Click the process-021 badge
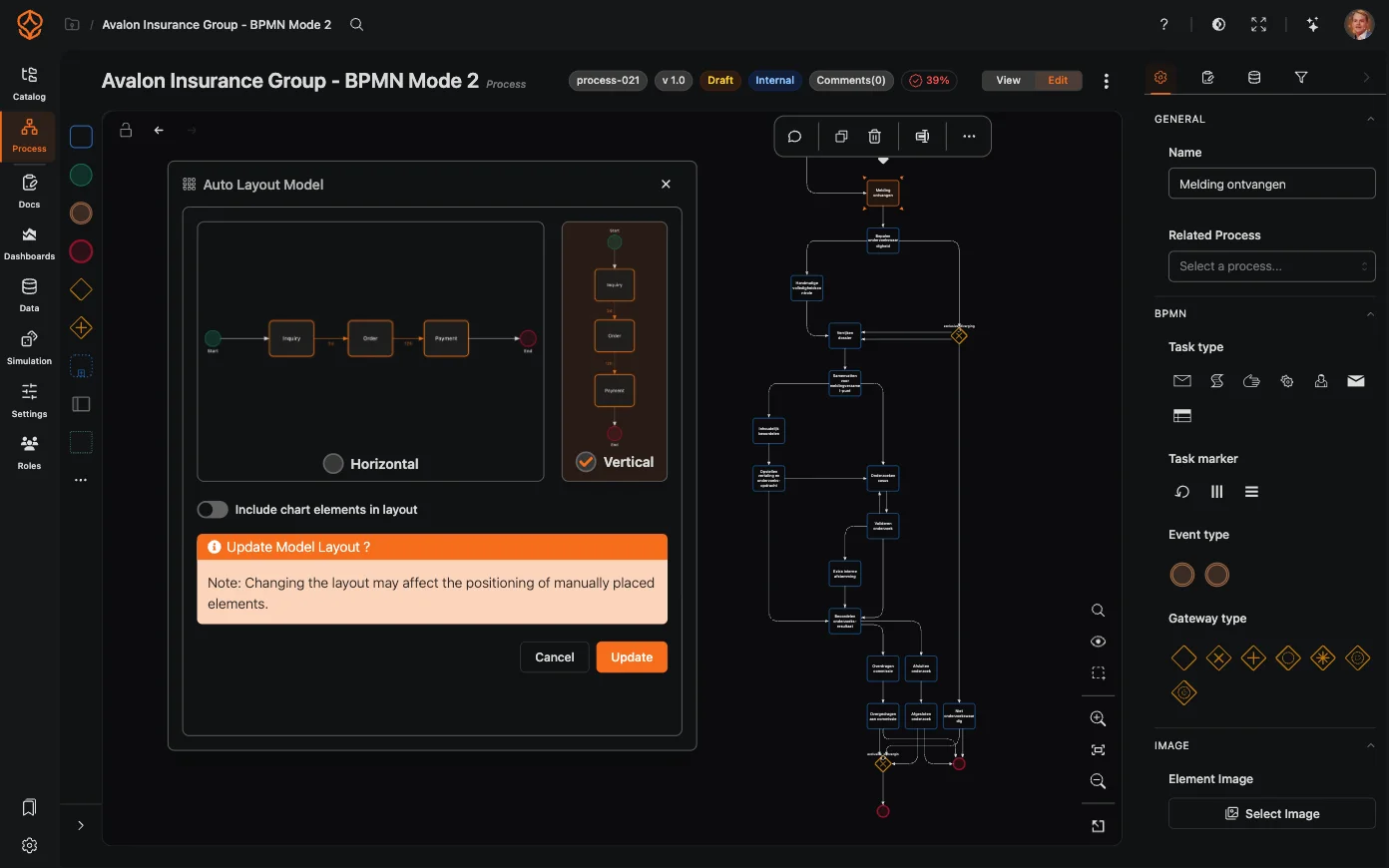1389x868 pixels. pos(608,81)
